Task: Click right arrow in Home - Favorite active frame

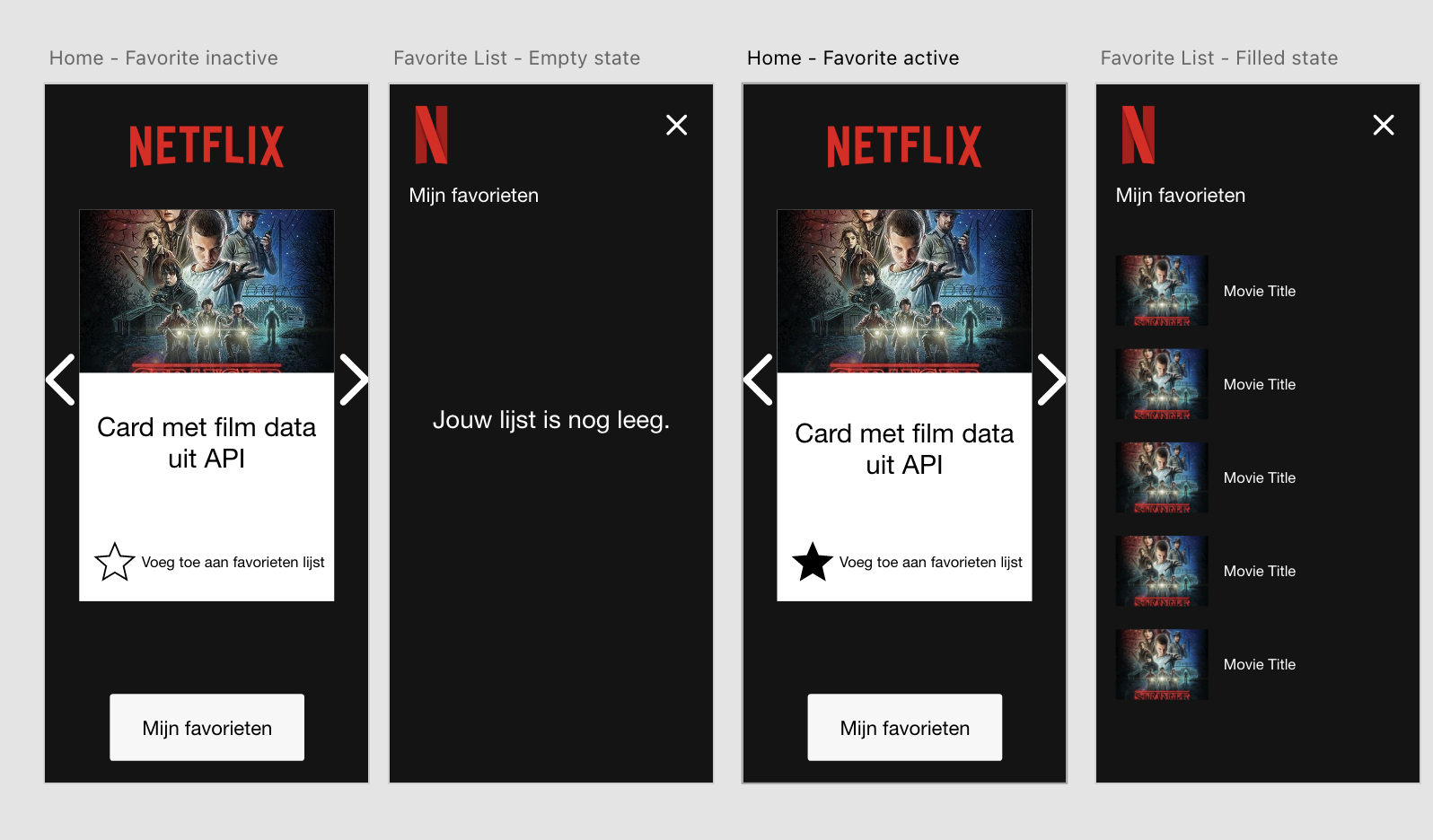Action: coord(1051,380)
